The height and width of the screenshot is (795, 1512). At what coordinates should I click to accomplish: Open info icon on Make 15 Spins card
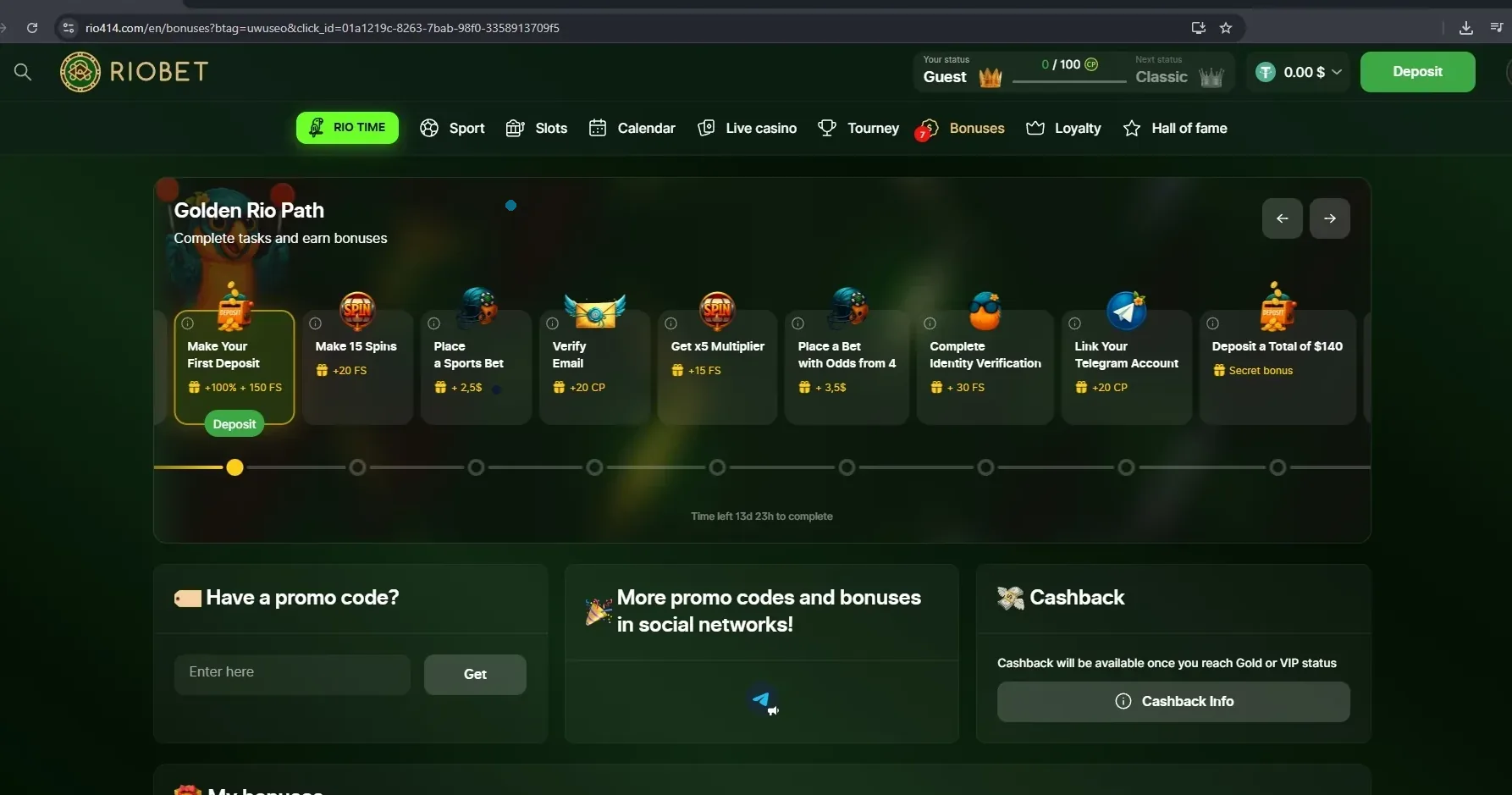(x=316, y=323)
